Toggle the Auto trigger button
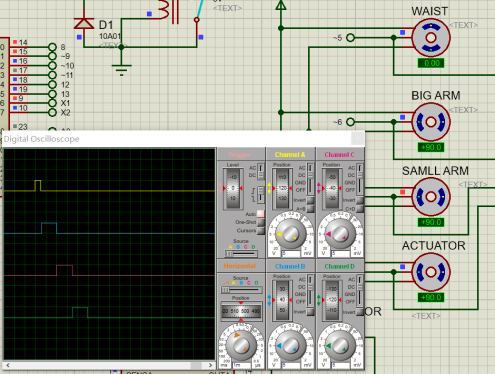The width and height of the screenshot is (495, 374). coord(261,214)
